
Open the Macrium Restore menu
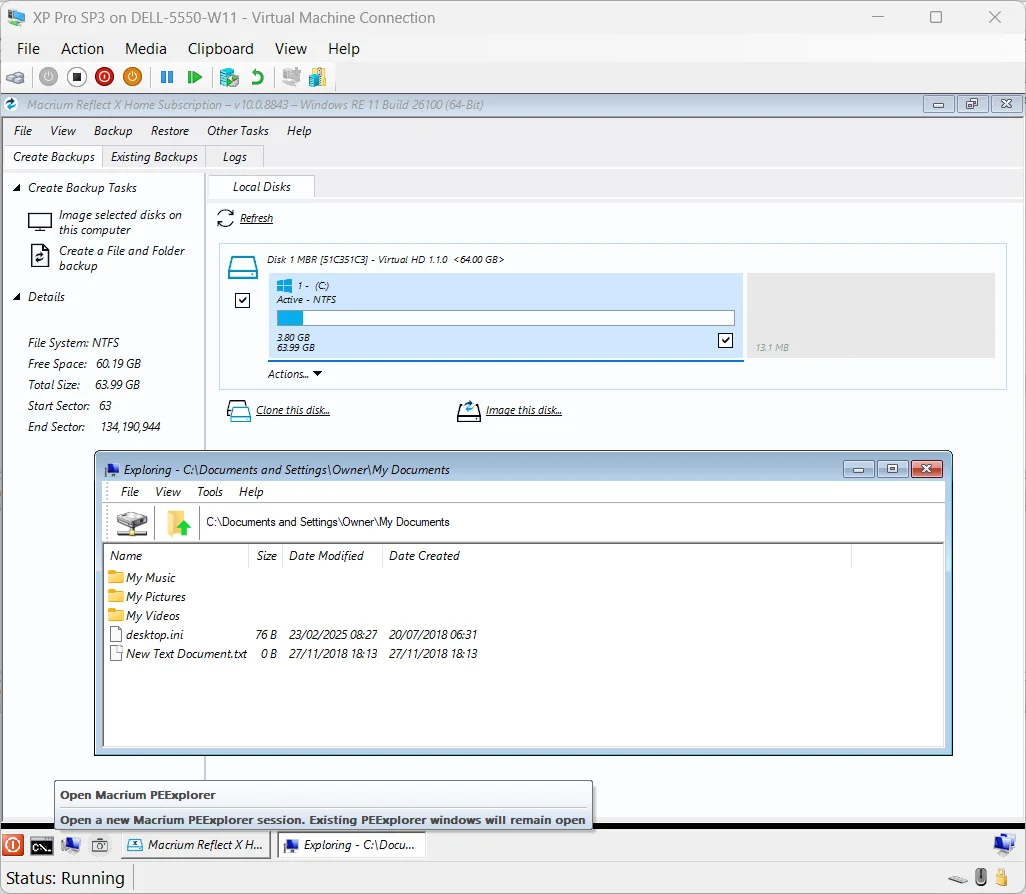[169, 131]
